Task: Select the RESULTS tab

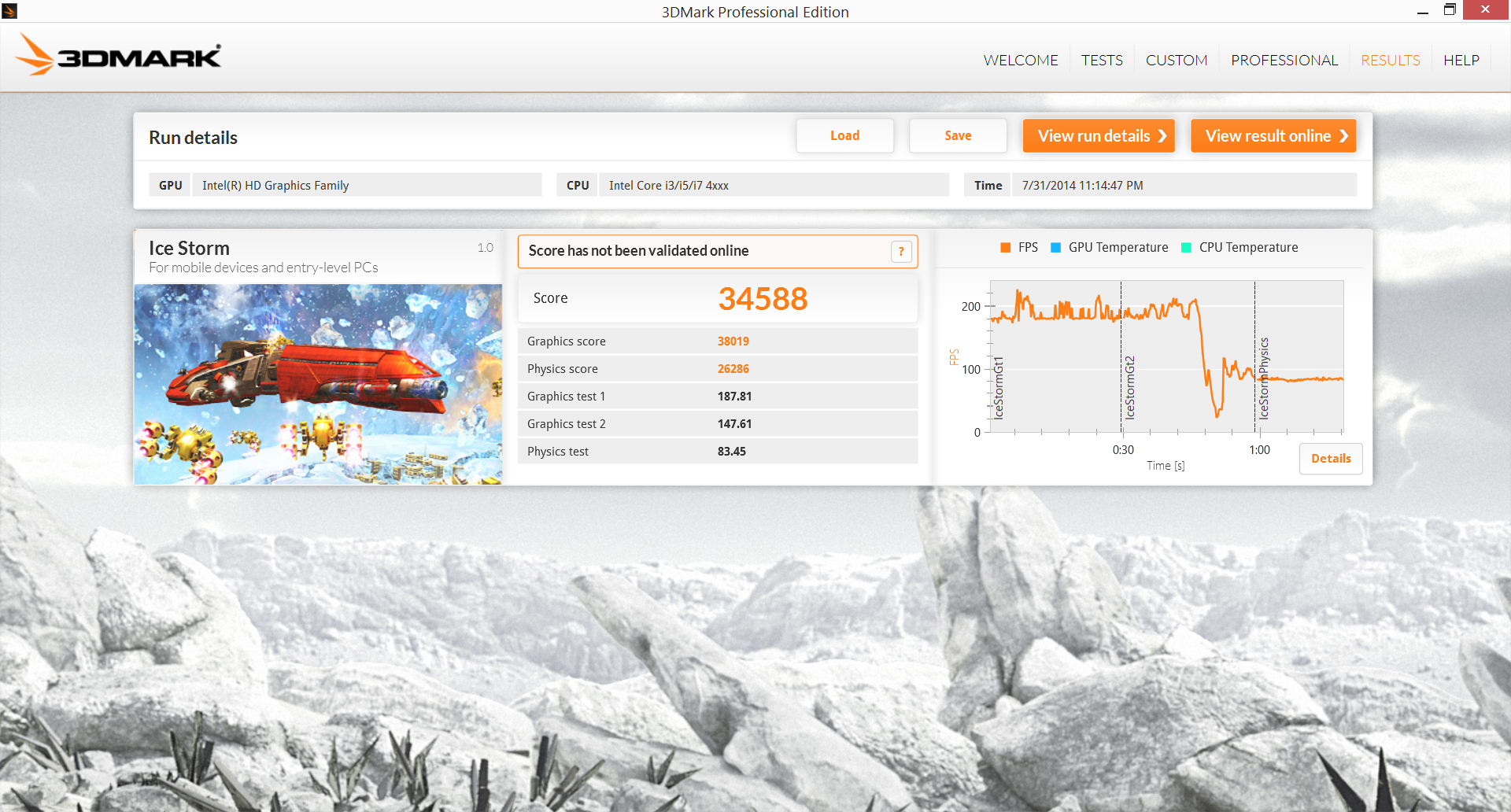Action: click(x=1391, y=61)
